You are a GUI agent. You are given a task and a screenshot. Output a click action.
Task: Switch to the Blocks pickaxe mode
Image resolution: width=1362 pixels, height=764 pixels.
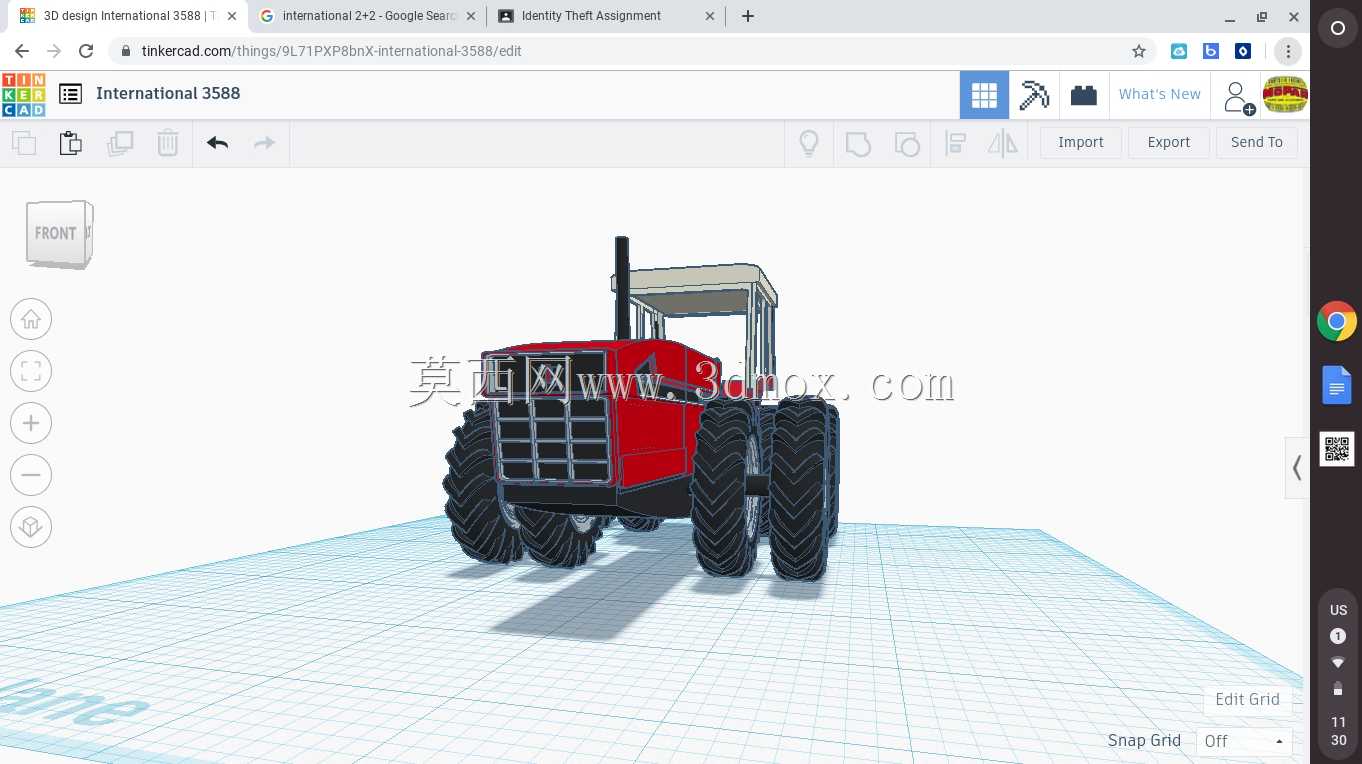[x=1034, y=95]
